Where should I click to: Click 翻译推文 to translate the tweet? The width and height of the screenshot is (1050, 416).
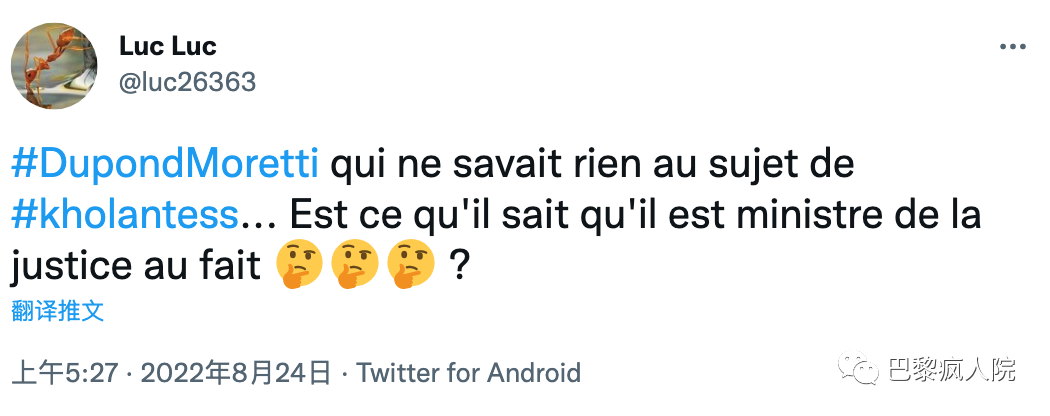[58, 310]
